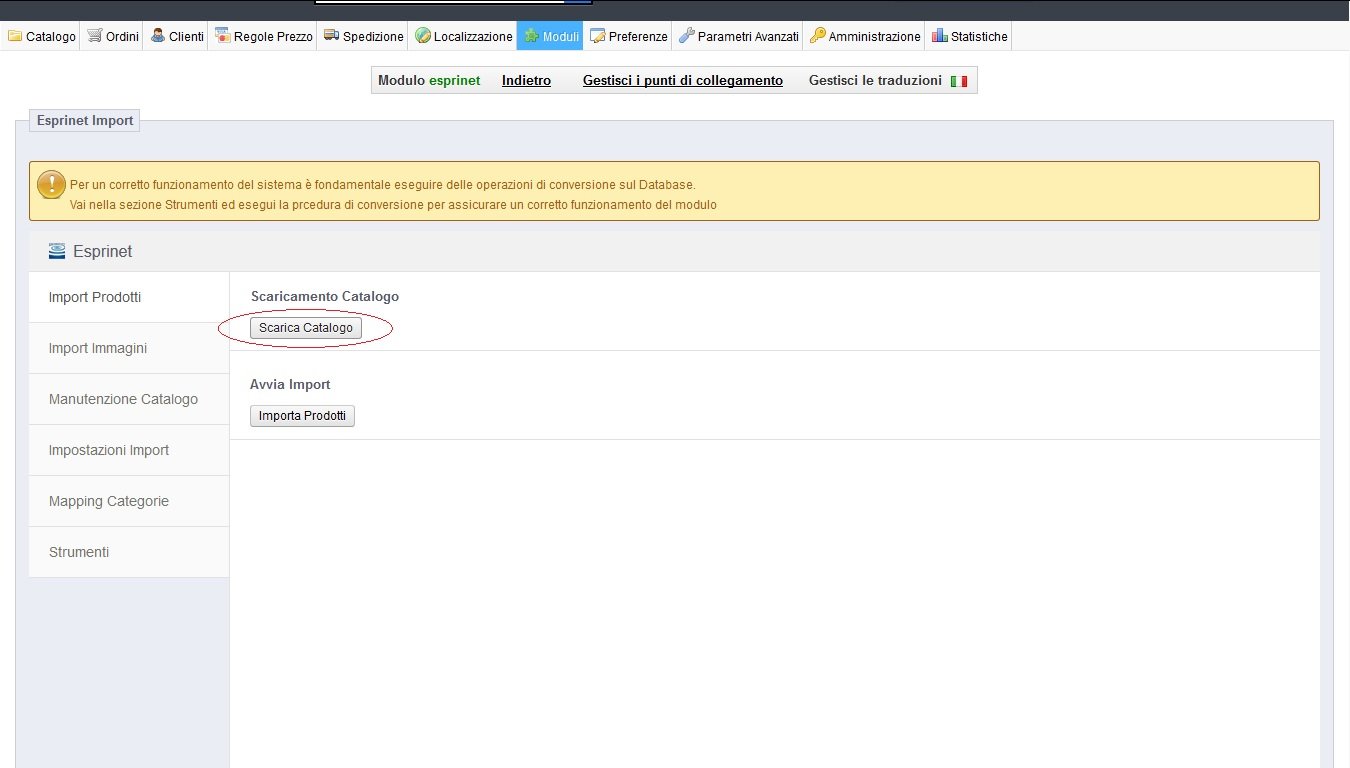Click the Moduli puzzle piece icon
Screen dimensions: 1350x768
pyautogui.click(x=531, y=36)
